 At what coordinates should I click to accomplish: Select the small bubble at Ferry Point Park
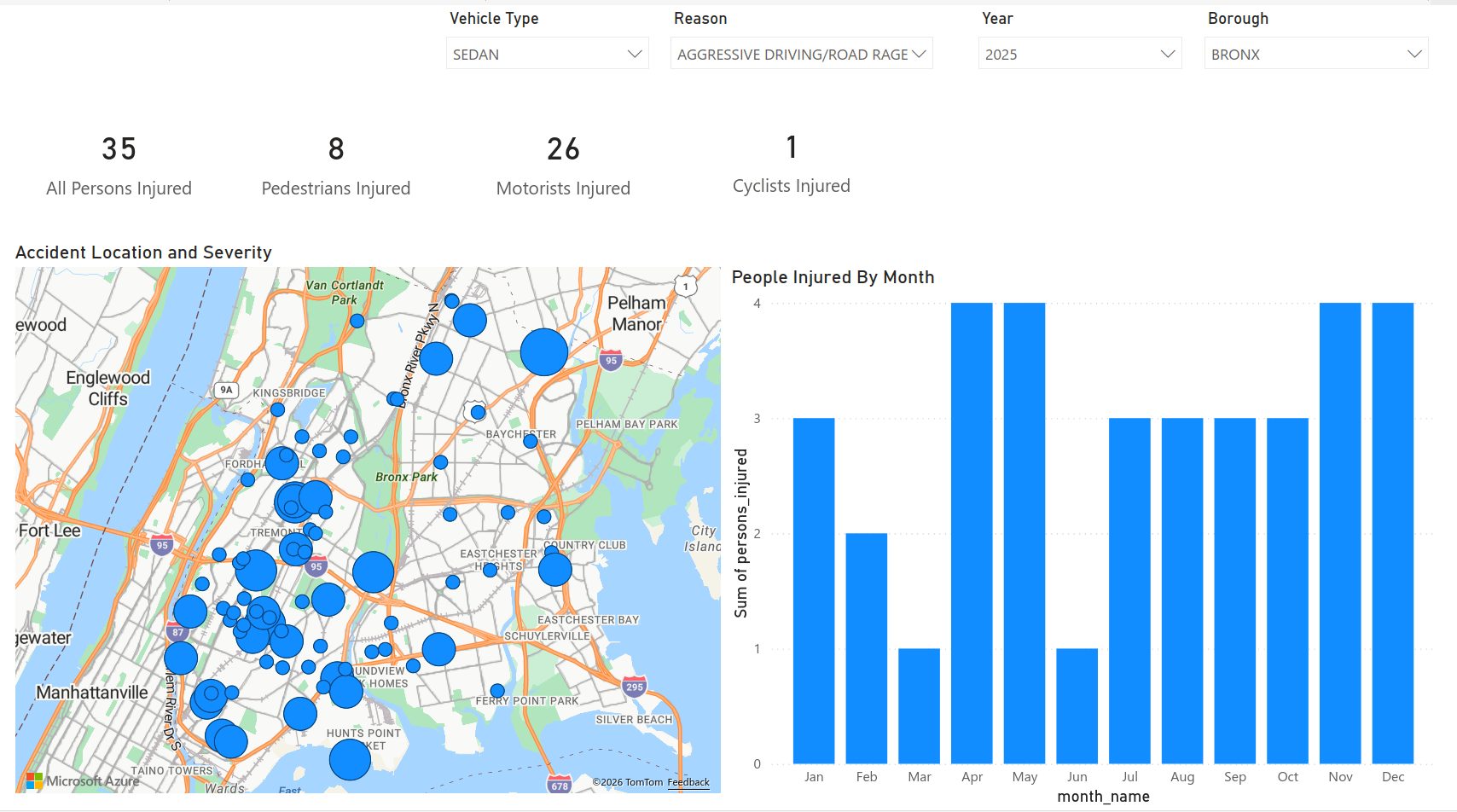pos(497,691)
